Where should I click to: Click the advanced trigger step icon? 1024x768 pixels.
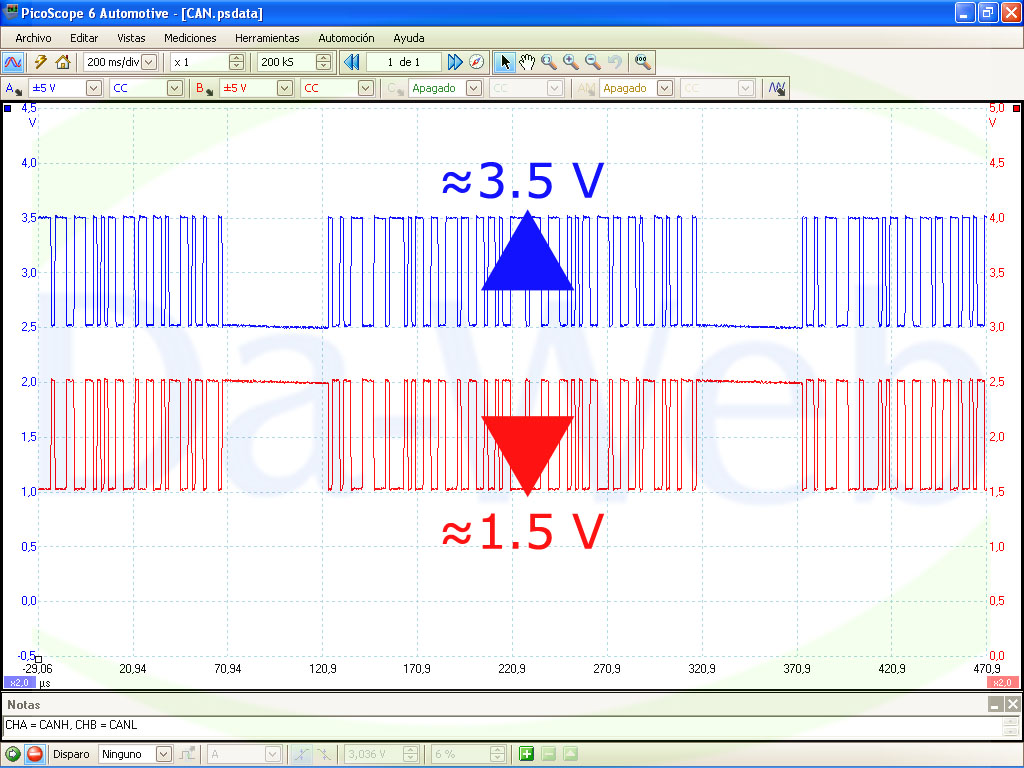(187, 754)
